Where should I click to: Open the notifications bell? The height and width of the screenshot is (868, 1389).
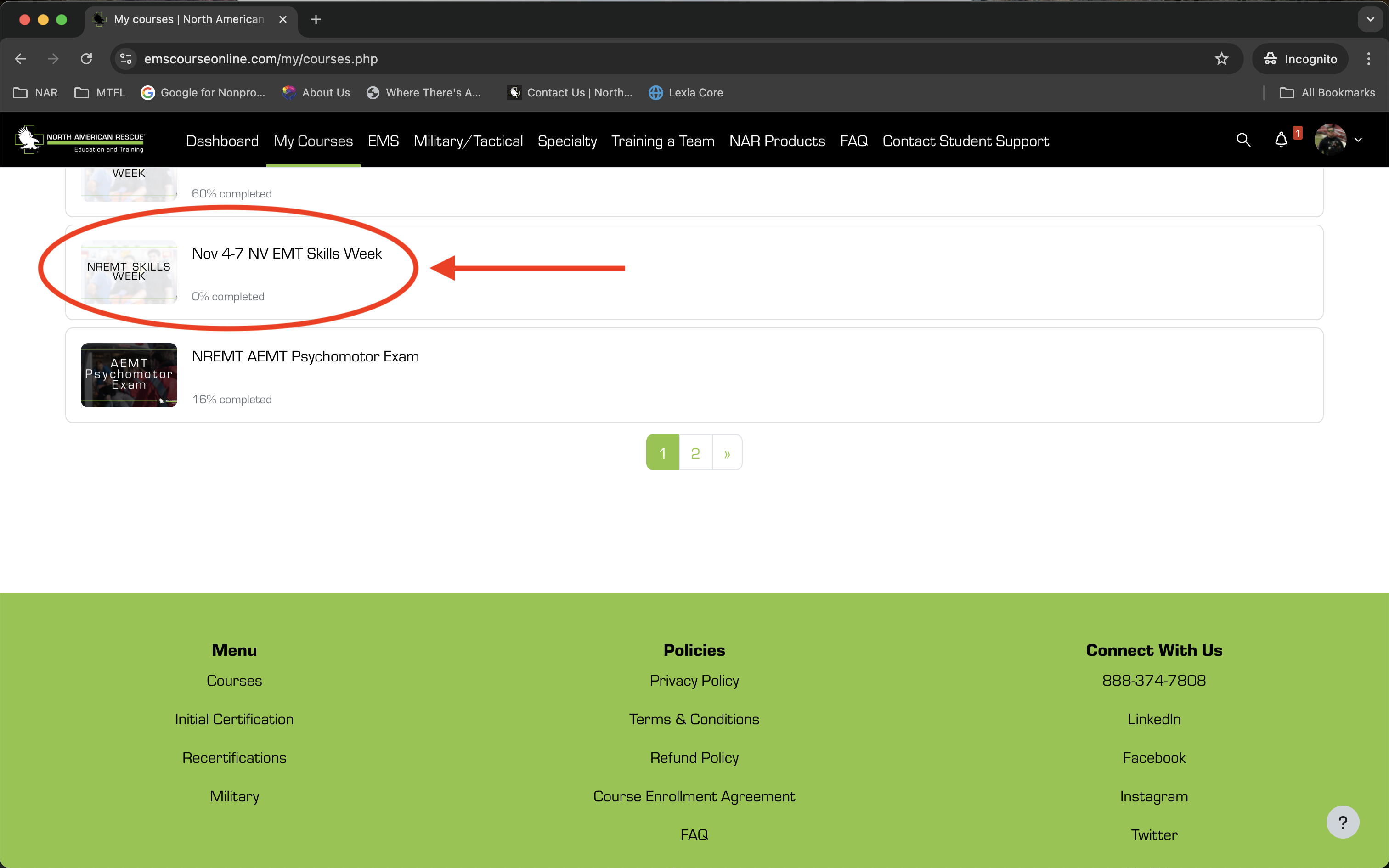(x=1281, y=140)
